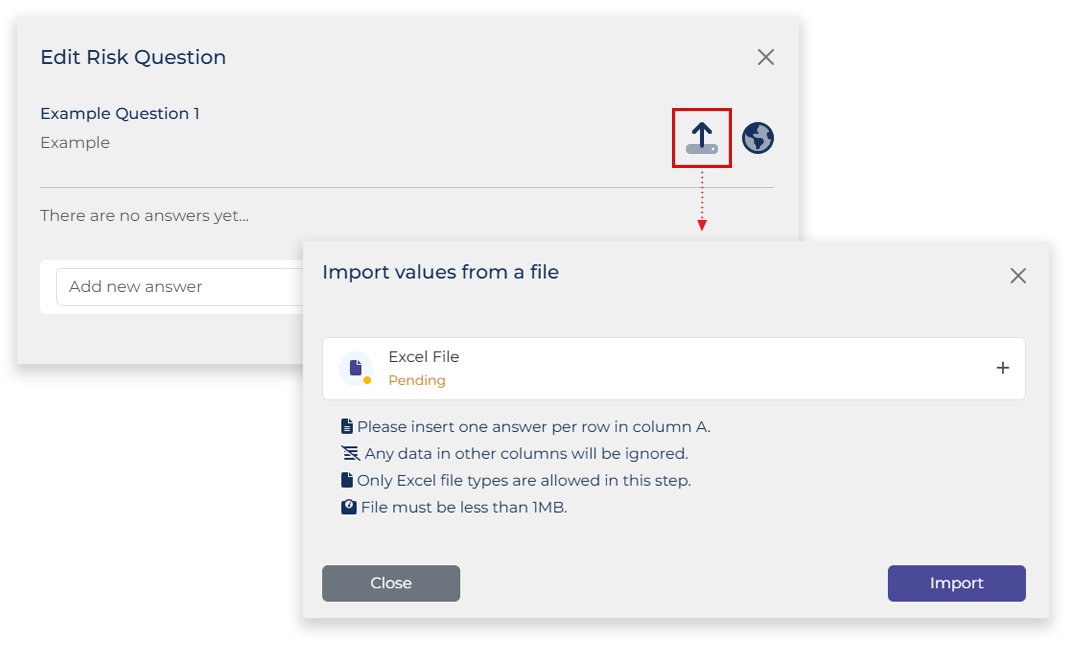The image size is (1073, 646).
Task: Add an Excel file with the plus icon
Action: point(1003,368)
